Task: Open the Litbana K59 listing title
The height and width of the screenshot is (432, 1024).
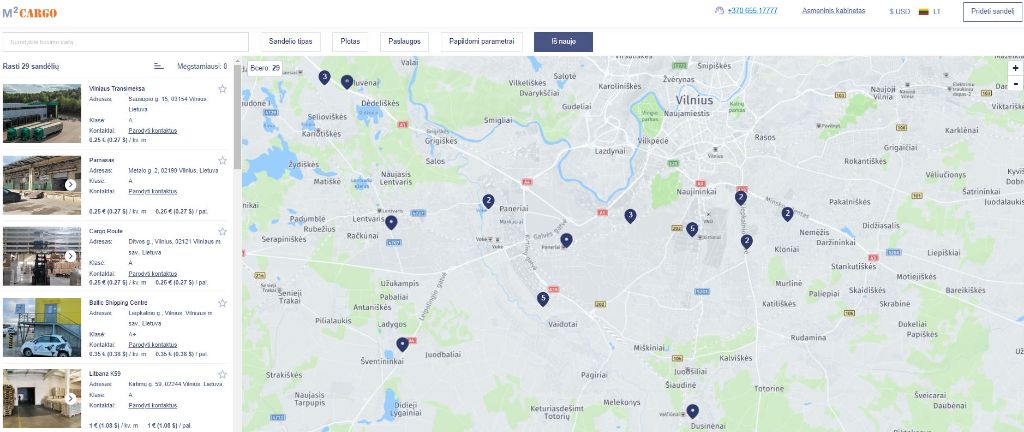Action: click(x=104, y=374)
